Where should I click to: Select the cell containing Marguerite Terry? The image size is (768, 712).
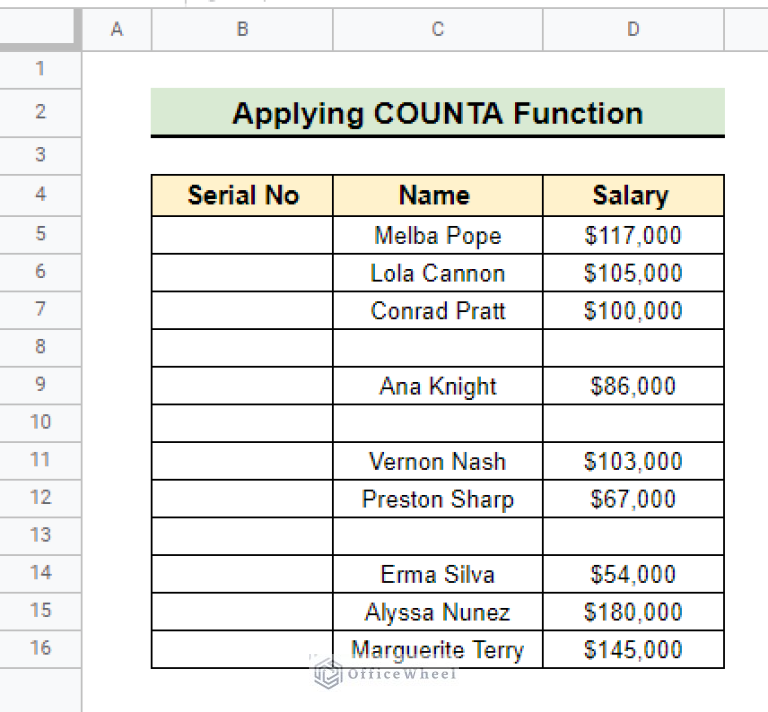click(x=437, y=650)
